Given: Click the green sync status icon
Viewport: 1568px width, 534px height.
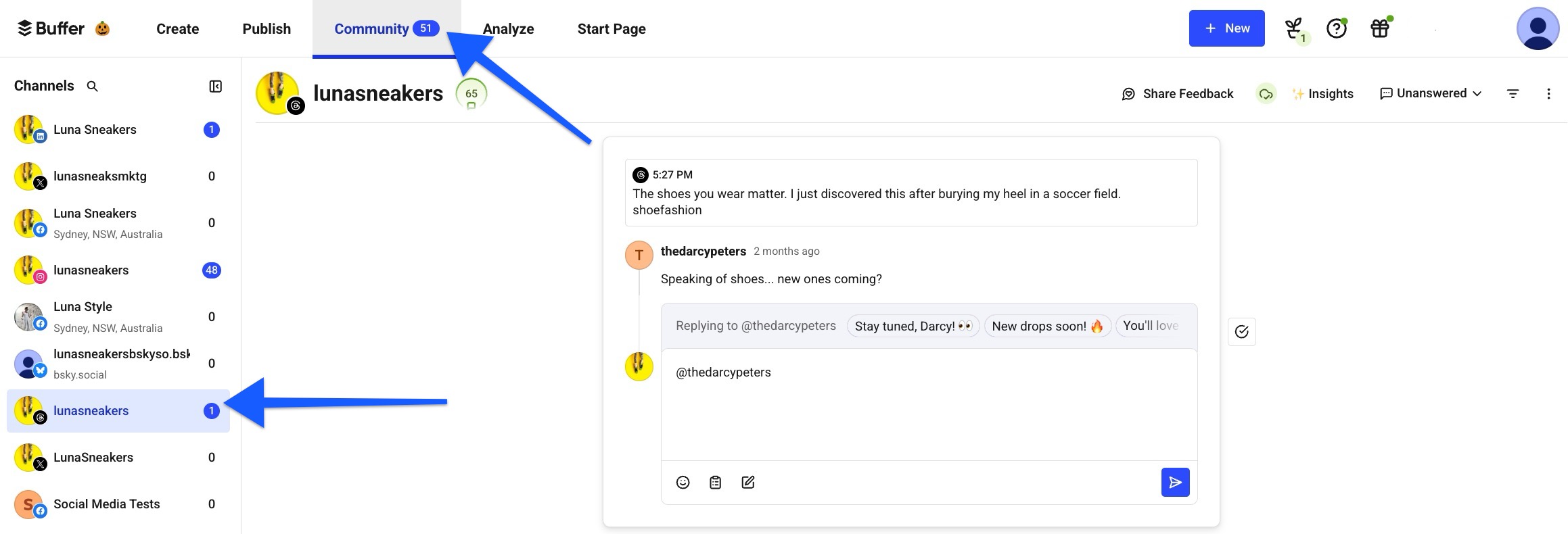Looking at the screenshot, I should coord(1266,94).
